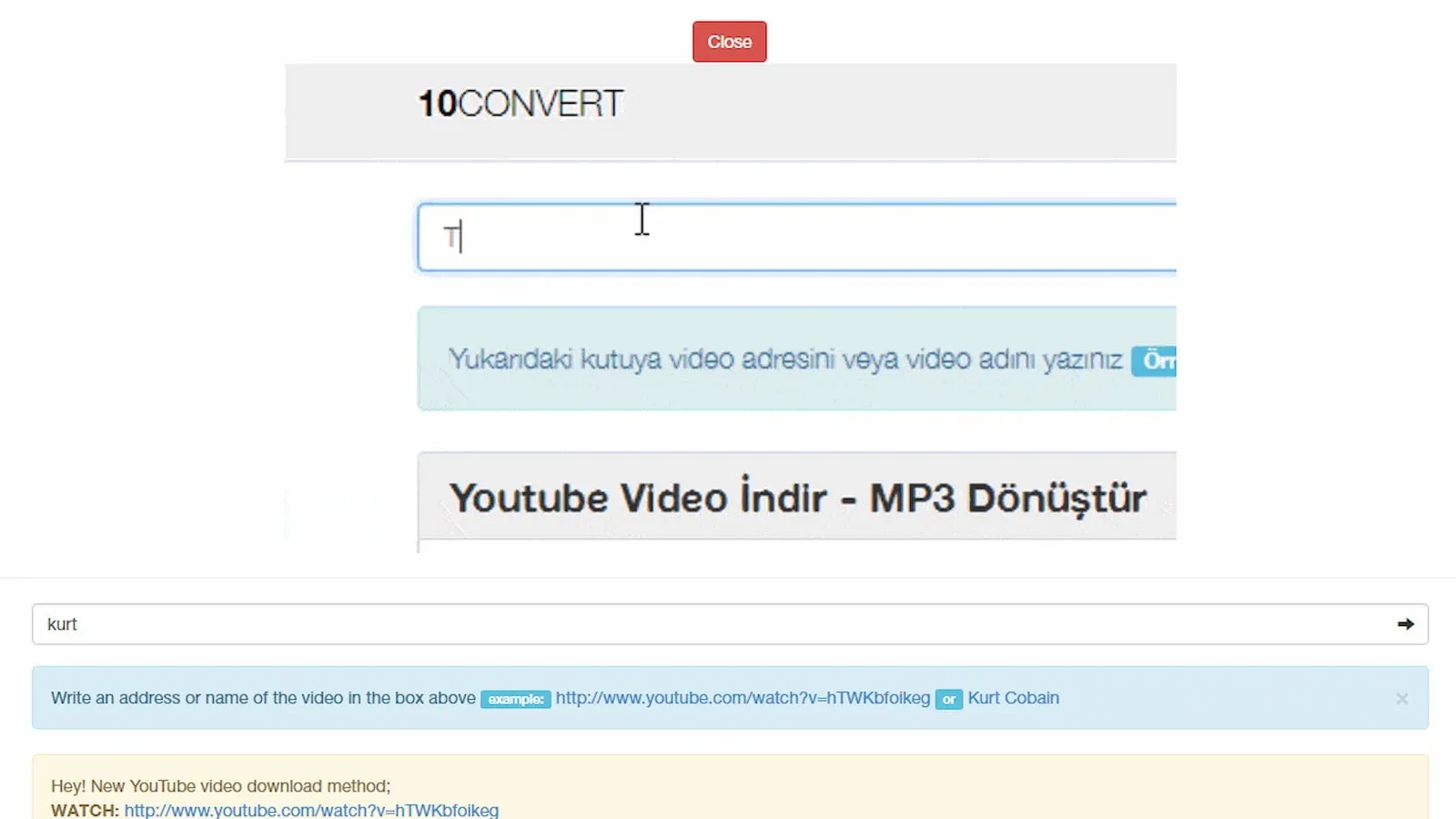Click the typed letter "T" in the preview box

(450, 238)
